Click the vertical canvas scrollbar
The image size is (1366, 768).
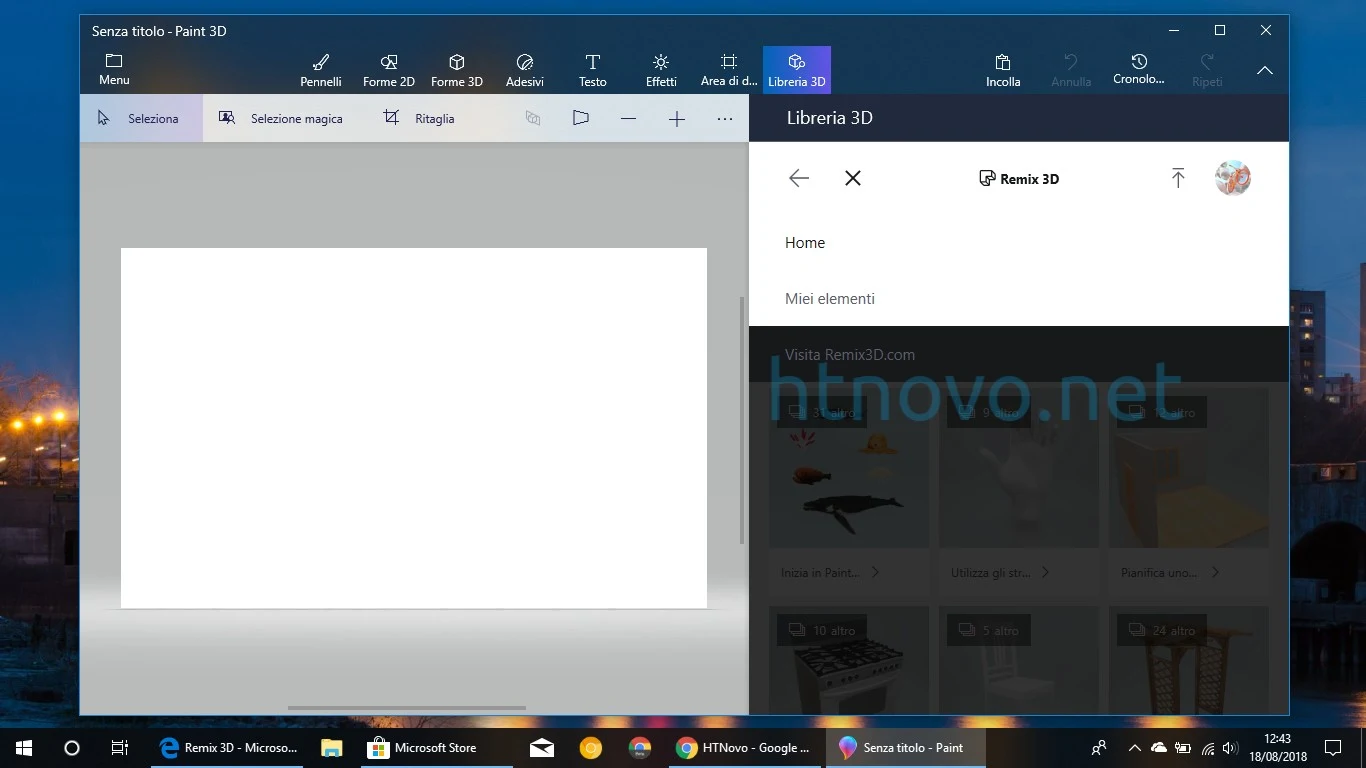(741, 420)
